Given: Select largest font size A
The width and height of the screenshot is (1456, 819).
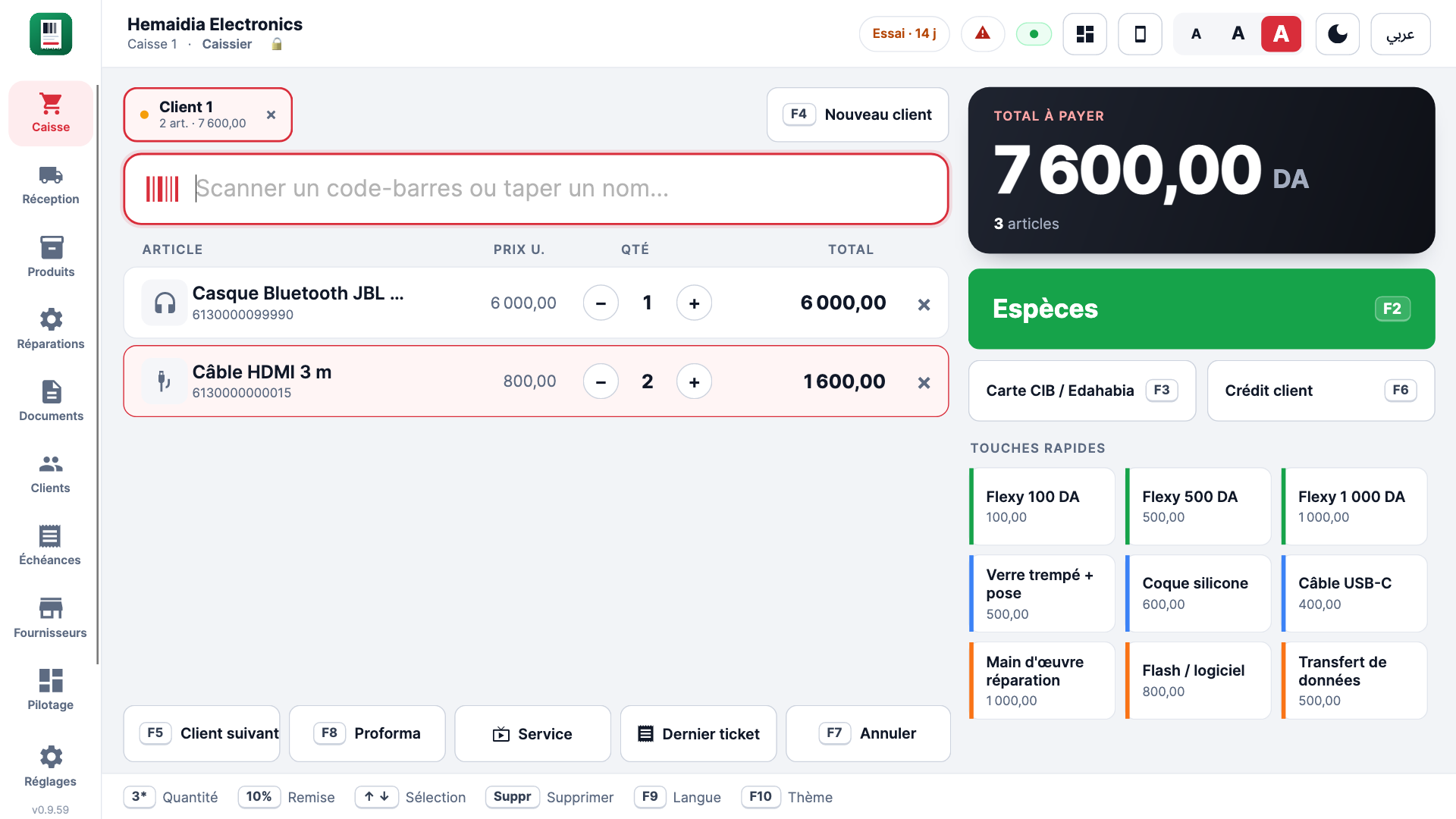Looking at the screenshot, I should coord(1281,34).
